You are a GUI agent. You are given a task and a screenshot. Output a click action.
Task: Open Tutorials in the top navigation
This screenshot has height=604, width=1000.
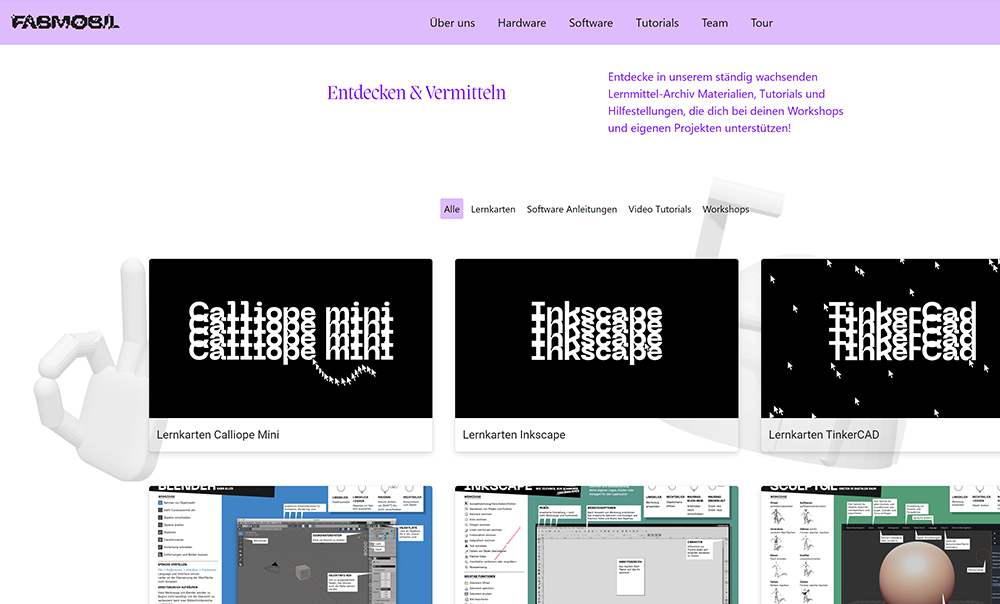coord(657,23)
